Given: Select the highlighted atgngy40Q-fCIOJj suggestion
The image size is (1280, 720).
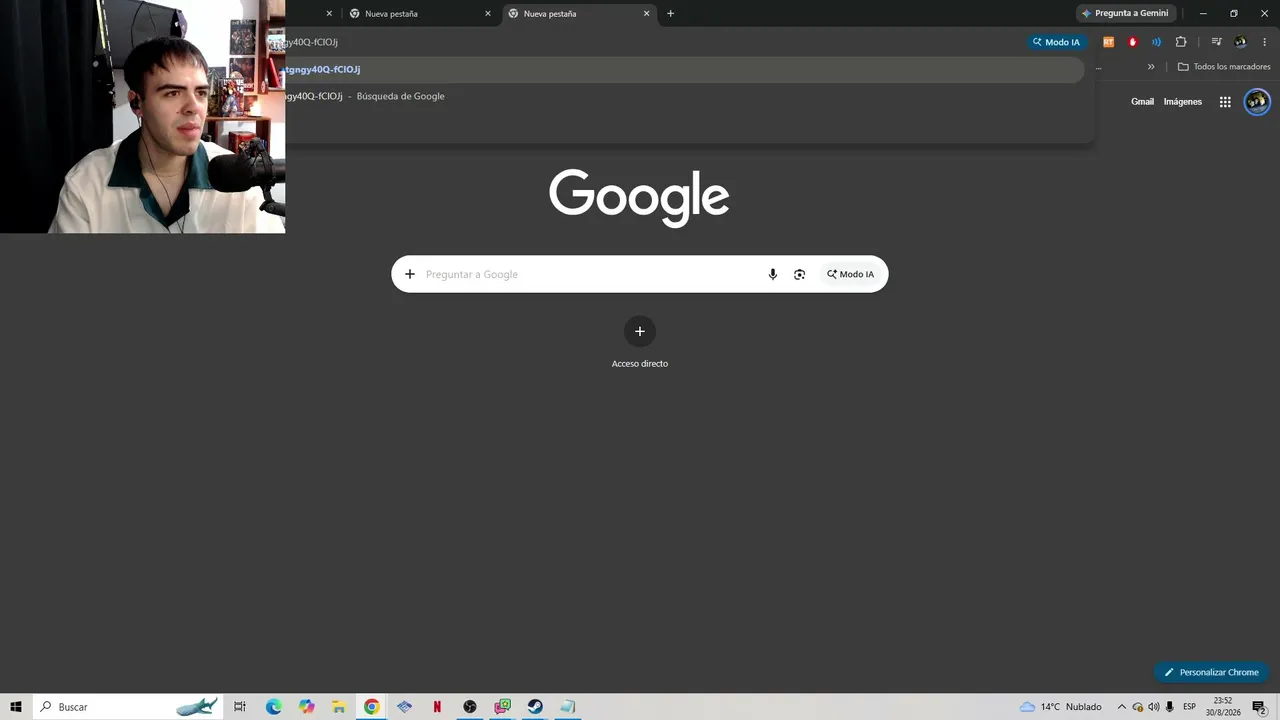Looking at the screenshot, I should click(684, 69).
